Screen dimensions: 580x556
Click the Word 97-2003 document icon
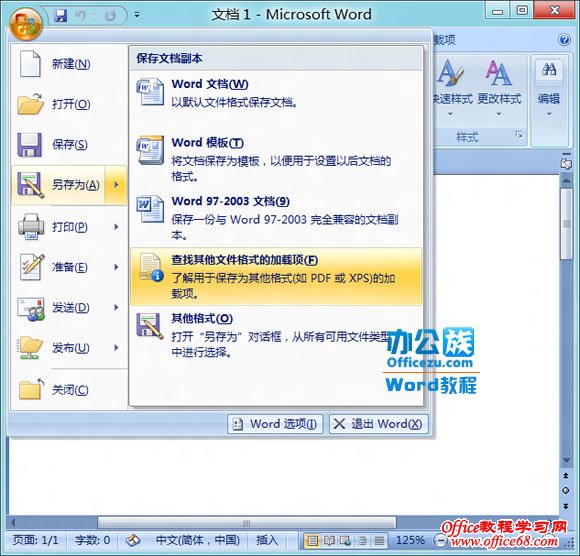pos(150,209)
